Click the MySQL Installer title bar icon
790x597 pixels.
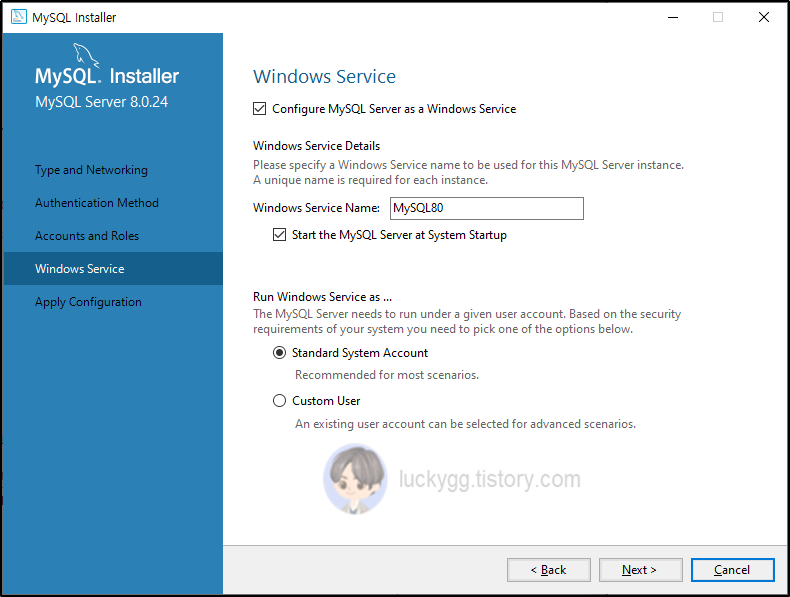tap(19, 17)
